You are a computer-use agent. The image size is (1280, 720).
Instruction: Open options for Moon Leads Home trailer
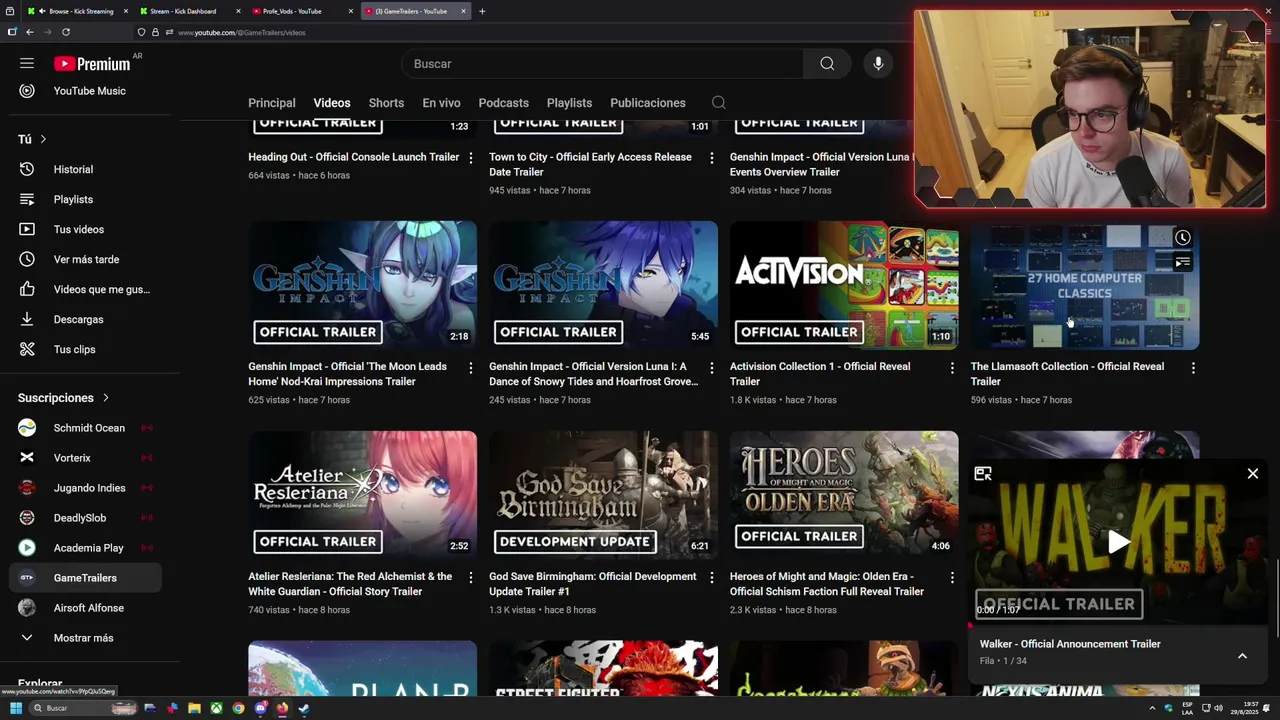point(471,368)
